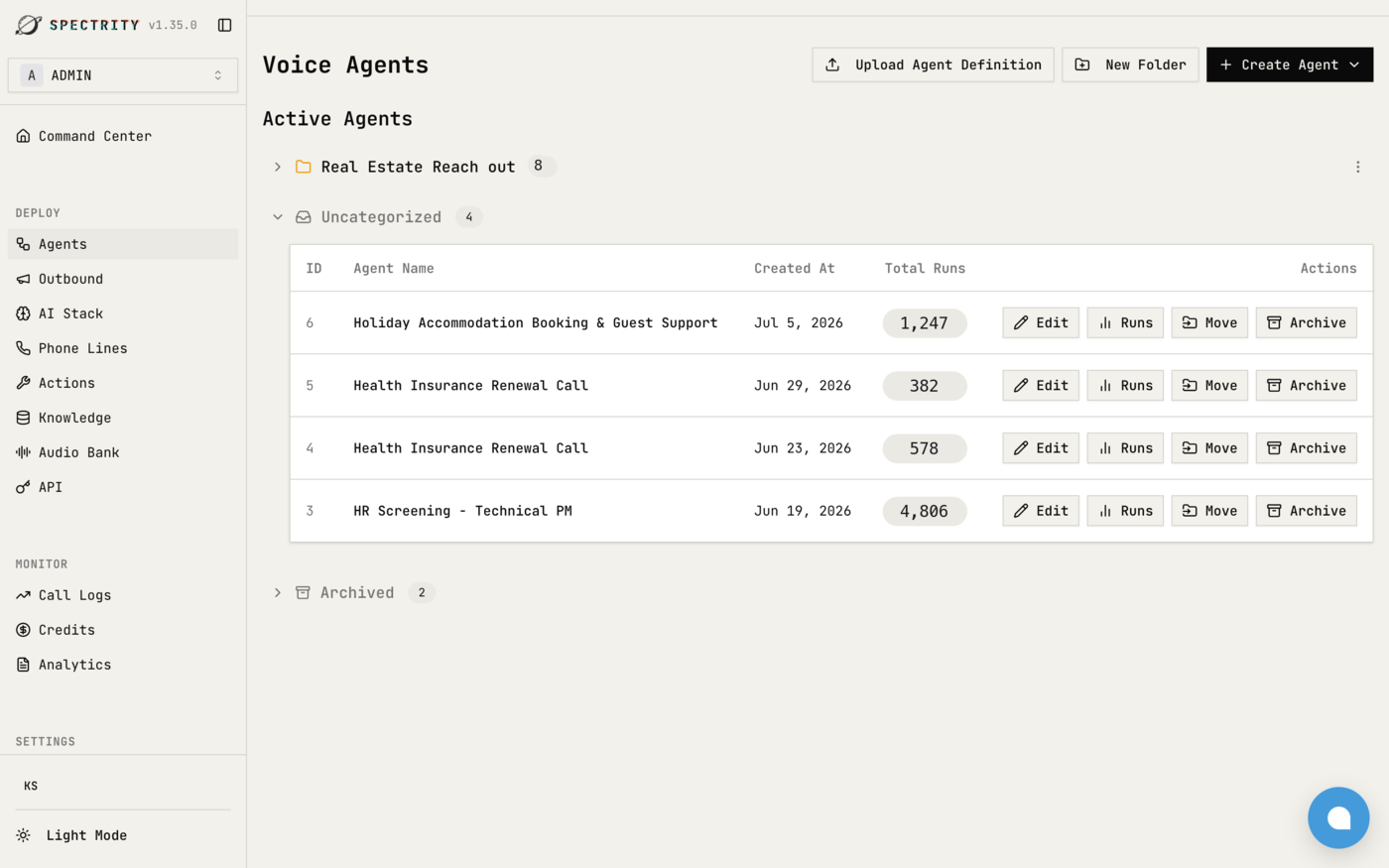
Task: Click the 578 total runs badge
Action: tap(925, 448)
